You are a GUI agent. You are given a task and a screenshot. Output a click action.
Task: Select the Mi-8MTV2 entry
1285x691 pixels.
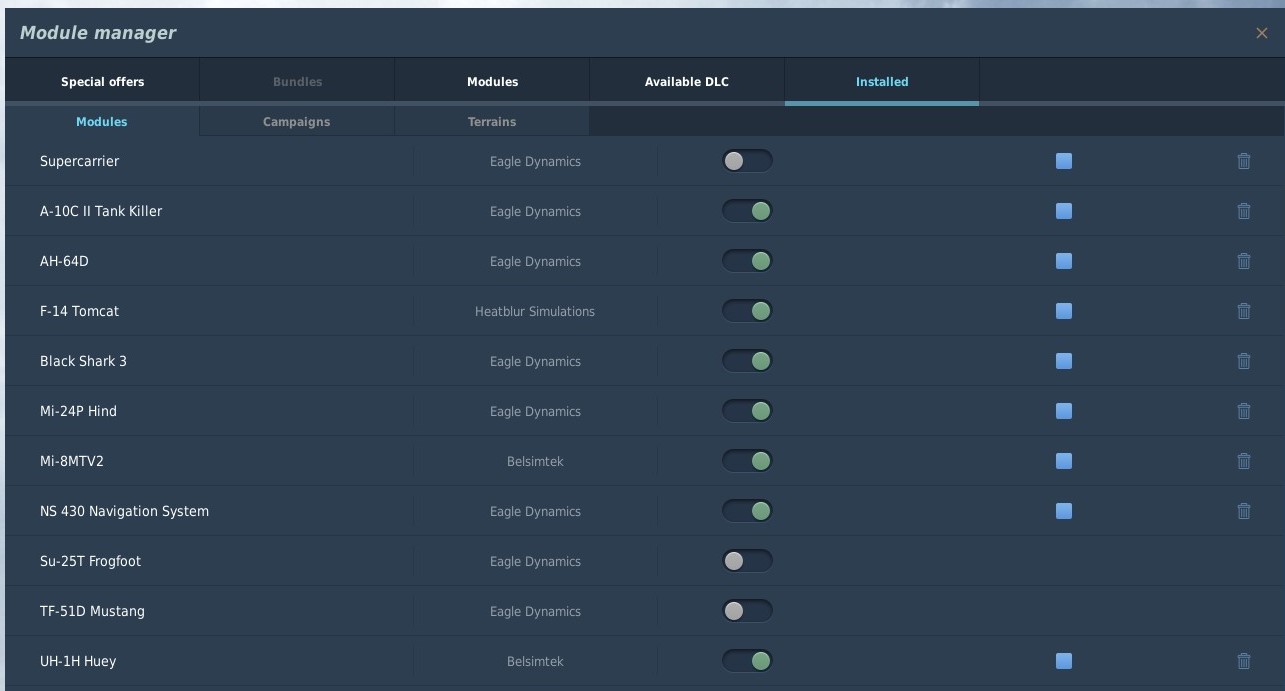pyautogui.click(x=72, y=461)
